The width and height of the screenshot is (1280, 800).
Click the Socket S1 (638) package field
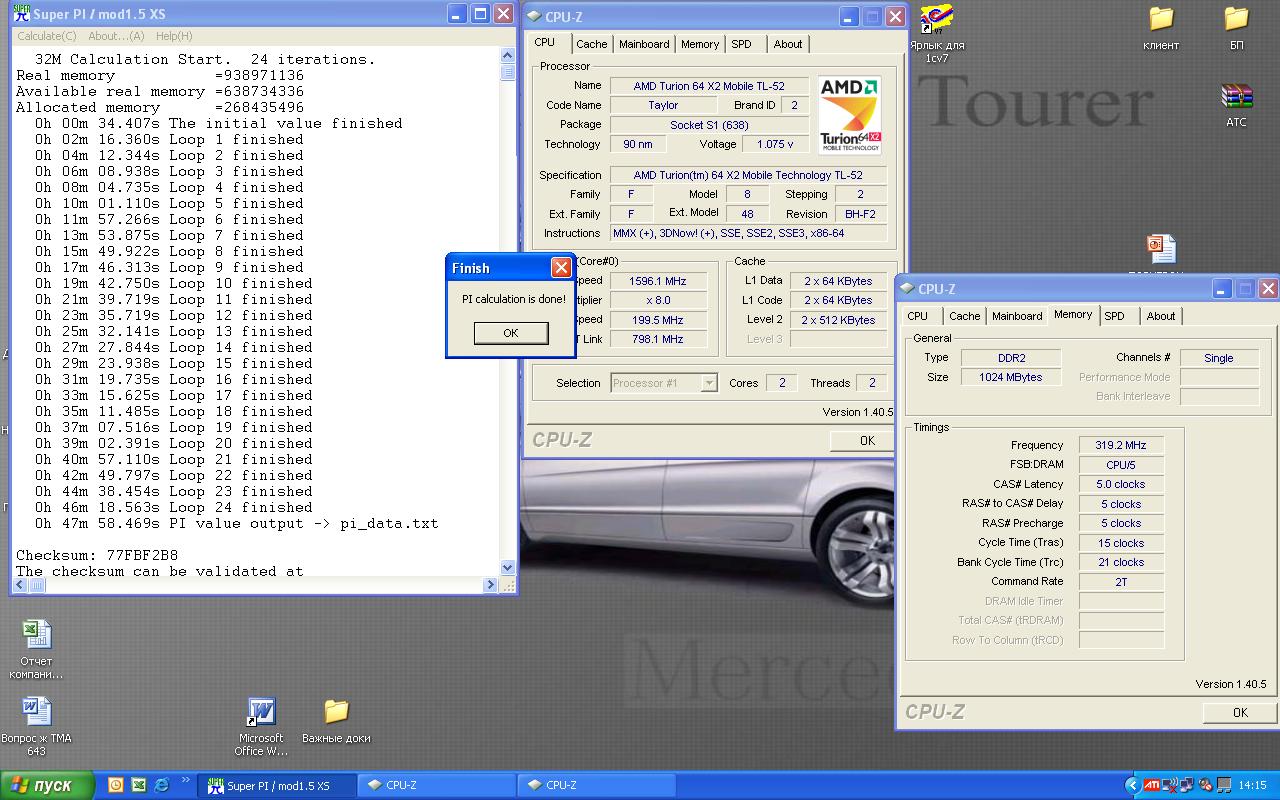pyautogui.click(x=709, y=125)
